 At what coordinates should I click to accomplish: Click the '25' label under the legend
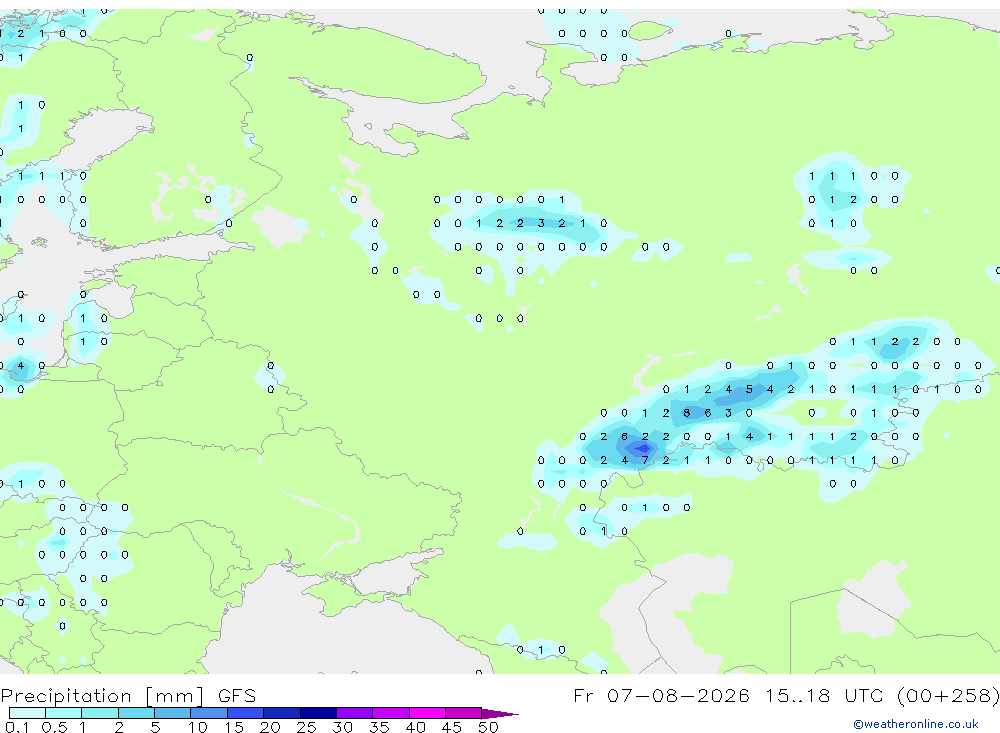click(306, 727)
